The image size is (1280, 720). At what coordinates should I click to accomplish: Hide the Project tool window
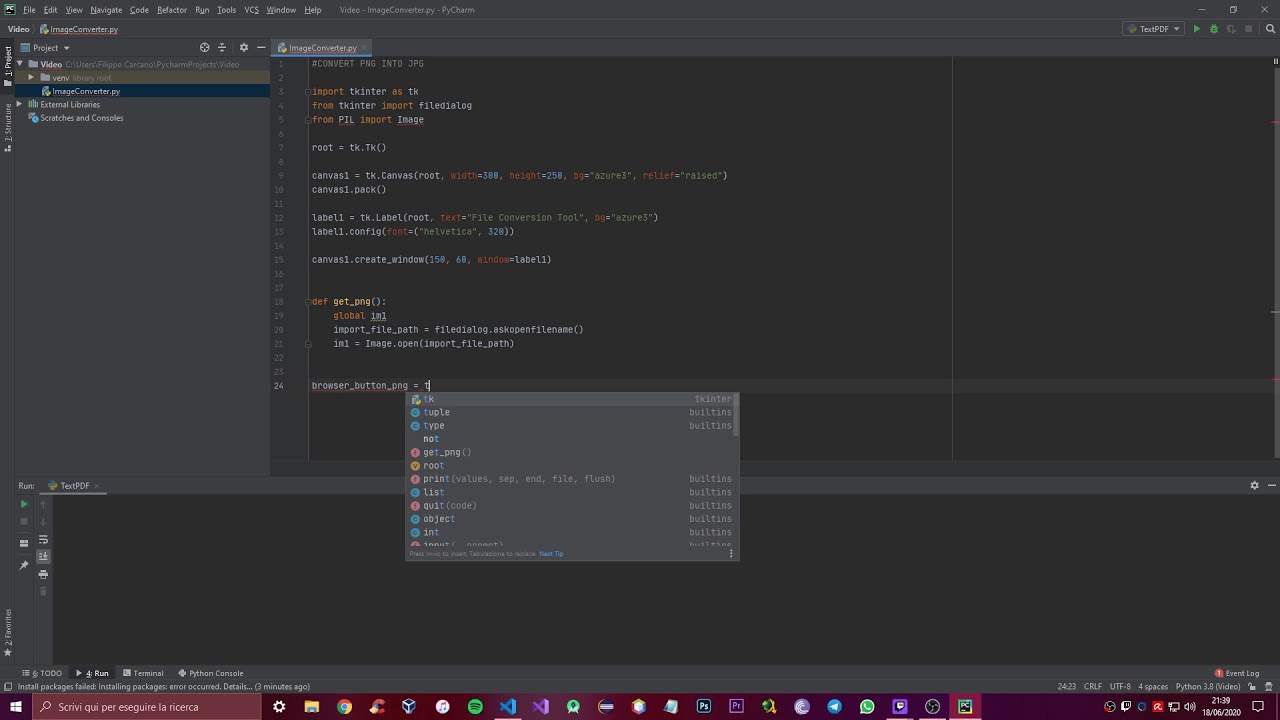click(261, 47)
